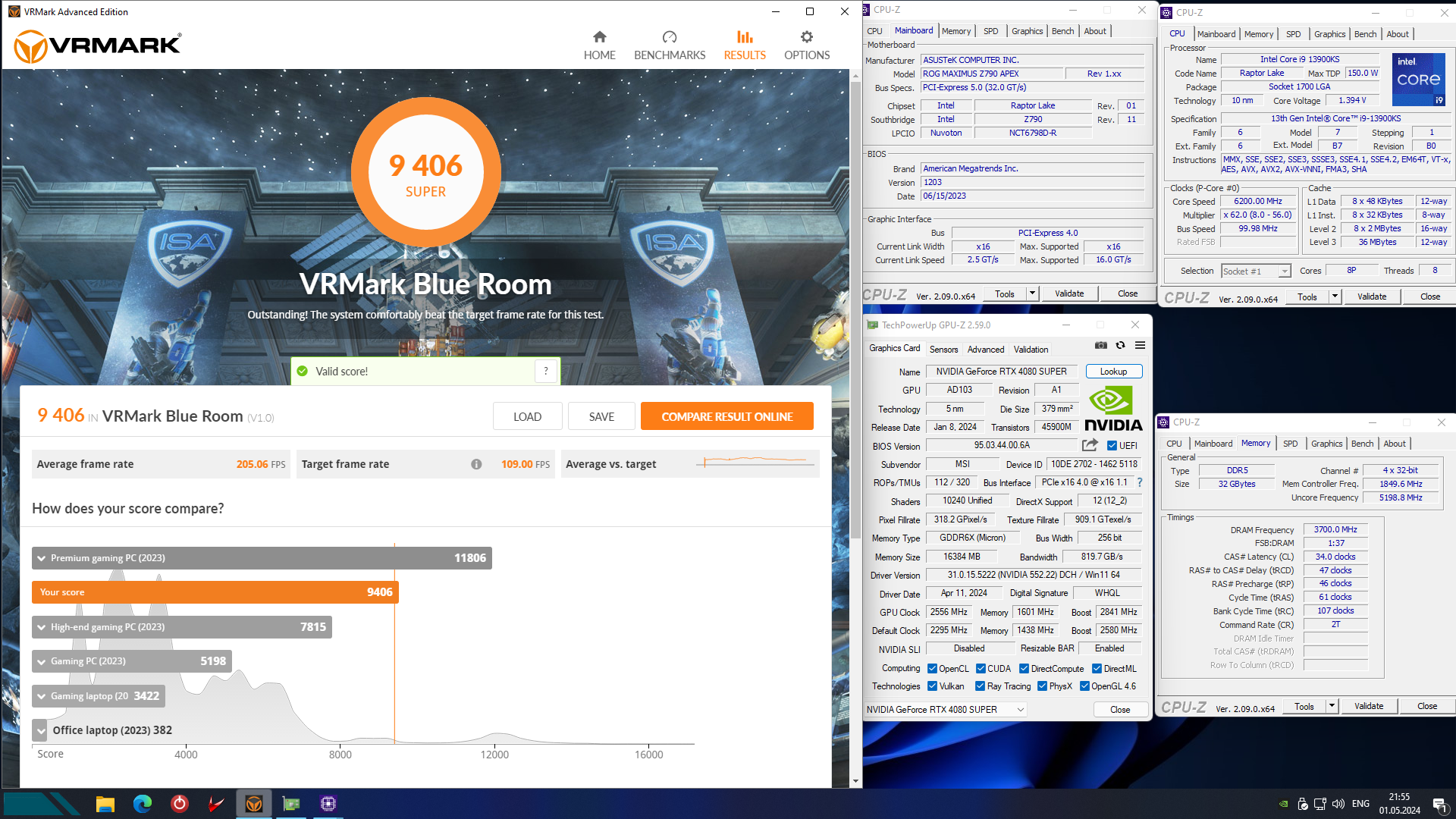
Task: Click the network tray icon
Action: coord(1320,804)
